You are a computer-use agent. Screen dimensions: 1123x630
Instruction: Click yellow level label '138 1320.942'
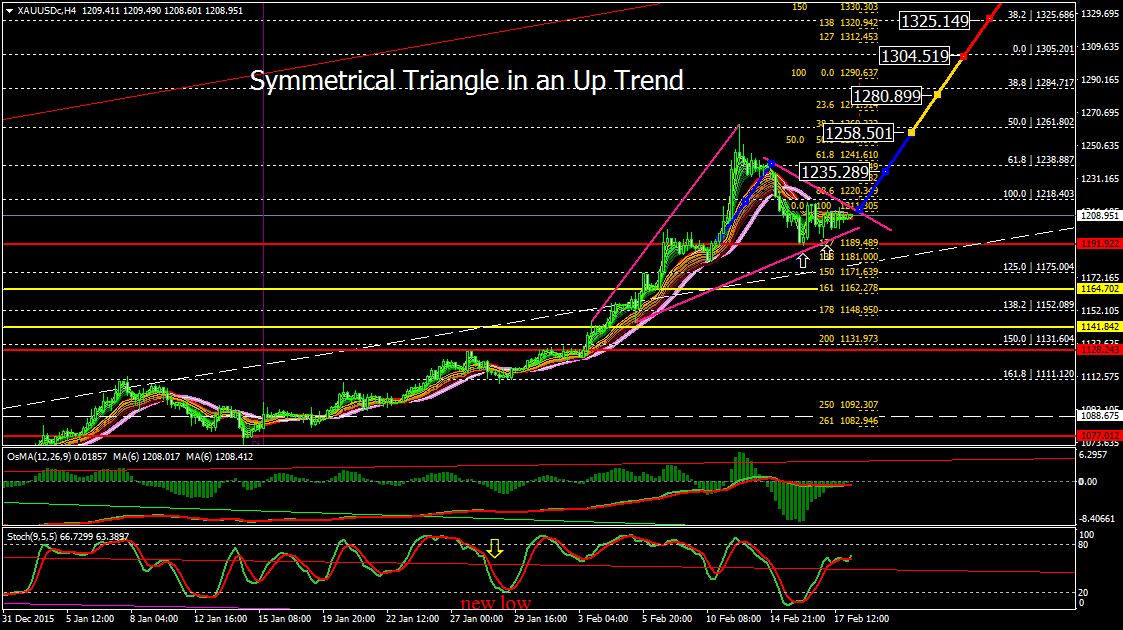click(x=849, y=23)
